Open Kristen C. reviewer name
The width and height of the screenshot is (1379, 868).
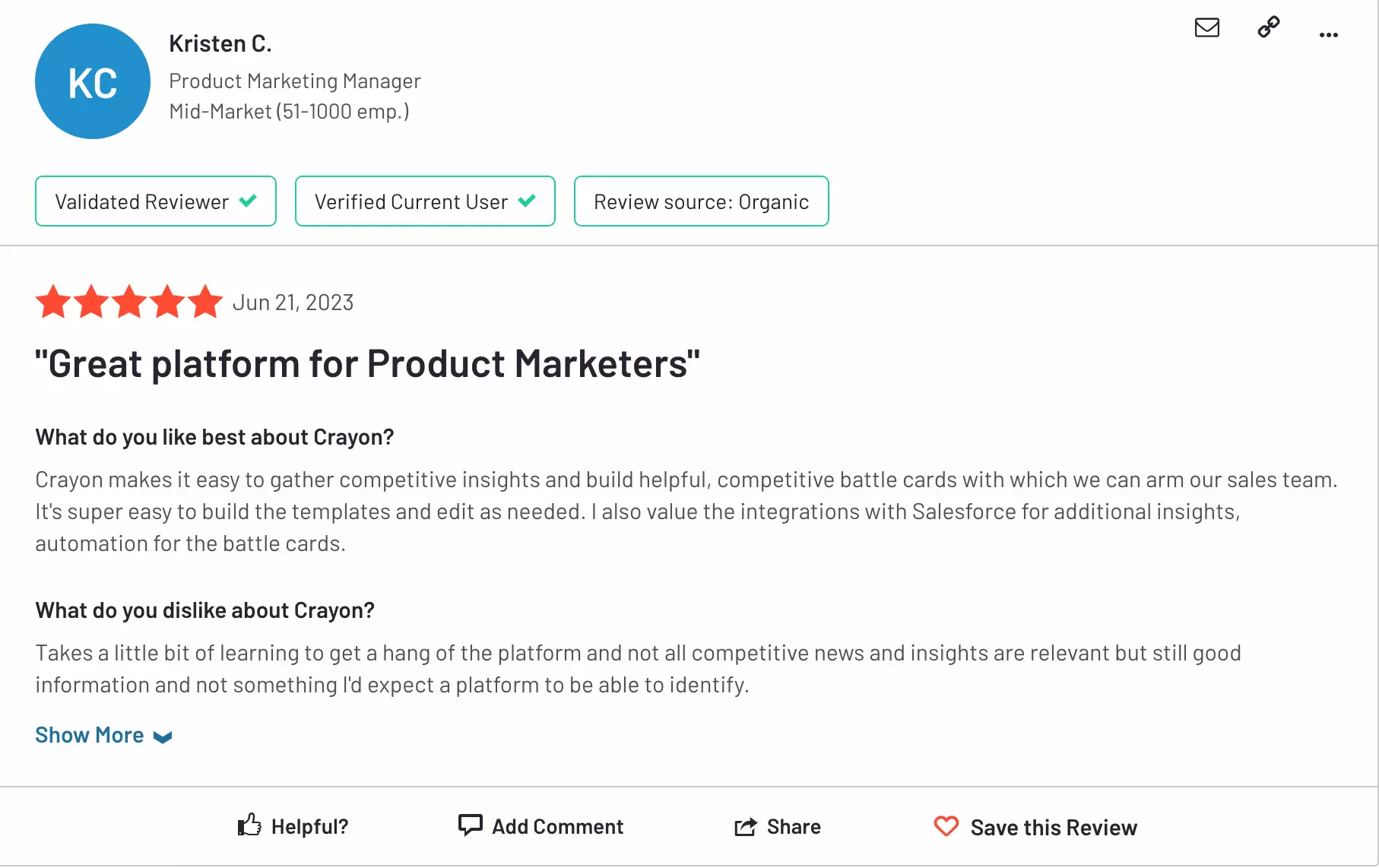click(220, 43)
